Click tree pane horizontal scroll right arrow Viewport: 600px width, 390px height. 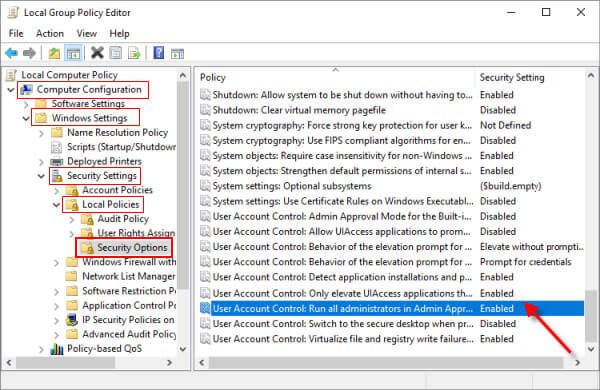(x=170, y=362)
